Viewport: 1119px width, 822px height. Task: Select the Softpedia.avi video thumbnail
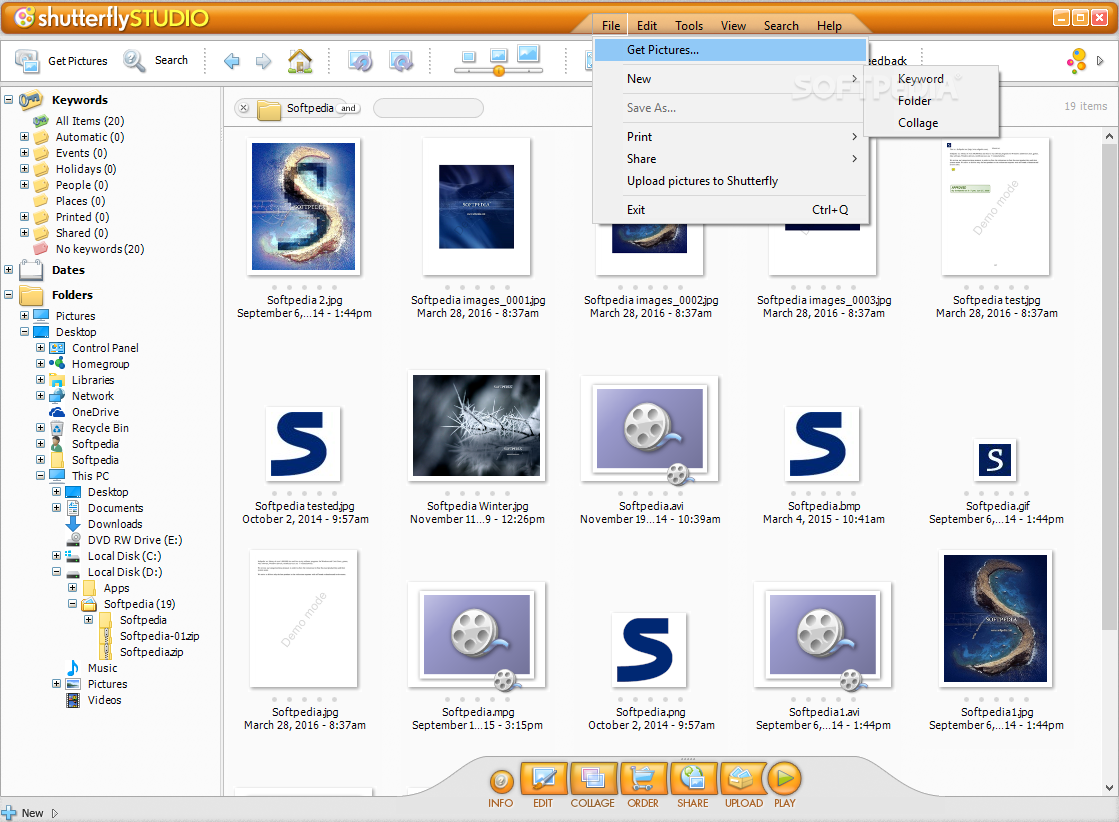click(x=649, y=430)
